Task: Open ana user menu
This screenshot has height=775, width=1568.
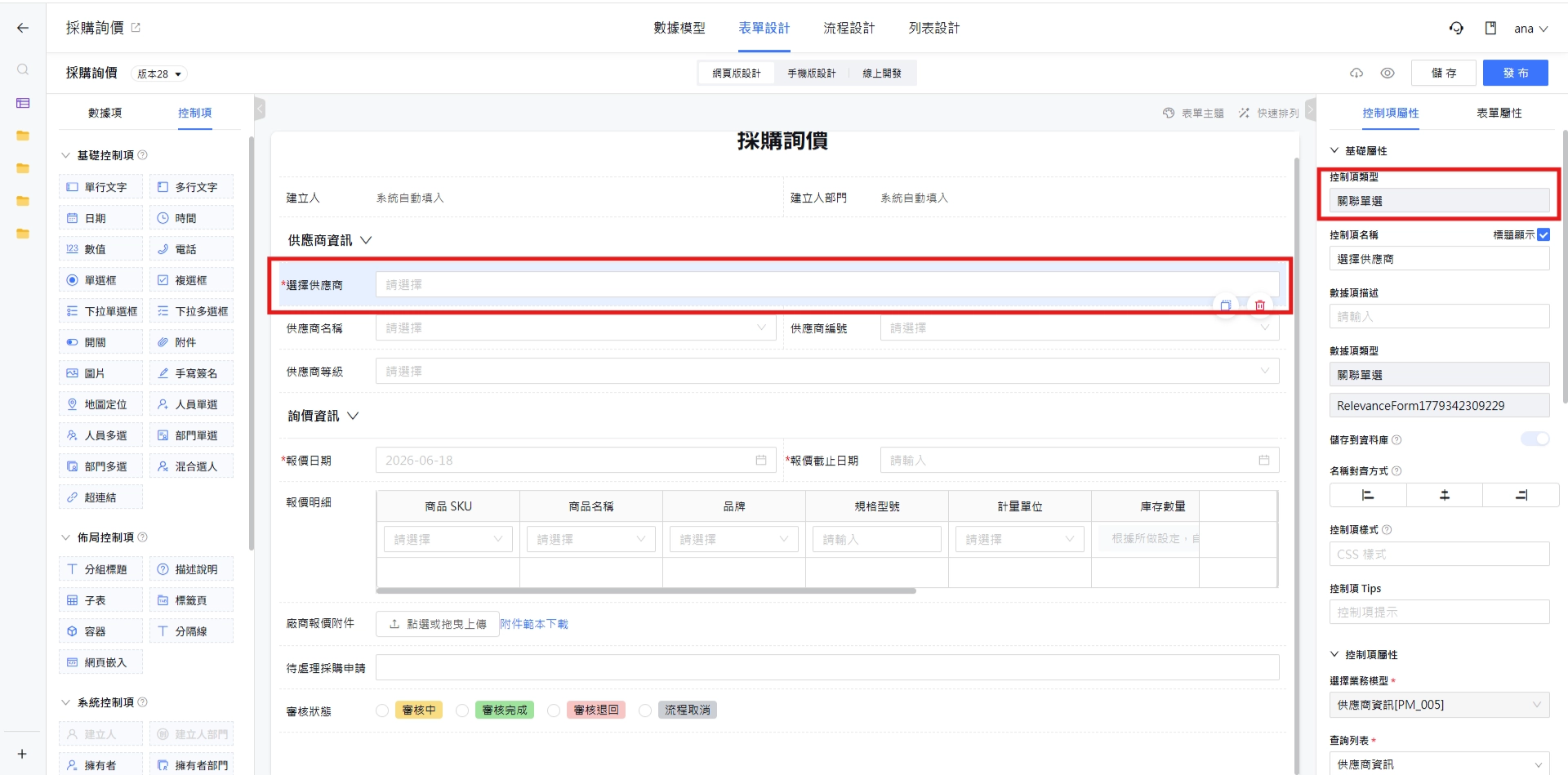Action: [x=1530, y=29]
